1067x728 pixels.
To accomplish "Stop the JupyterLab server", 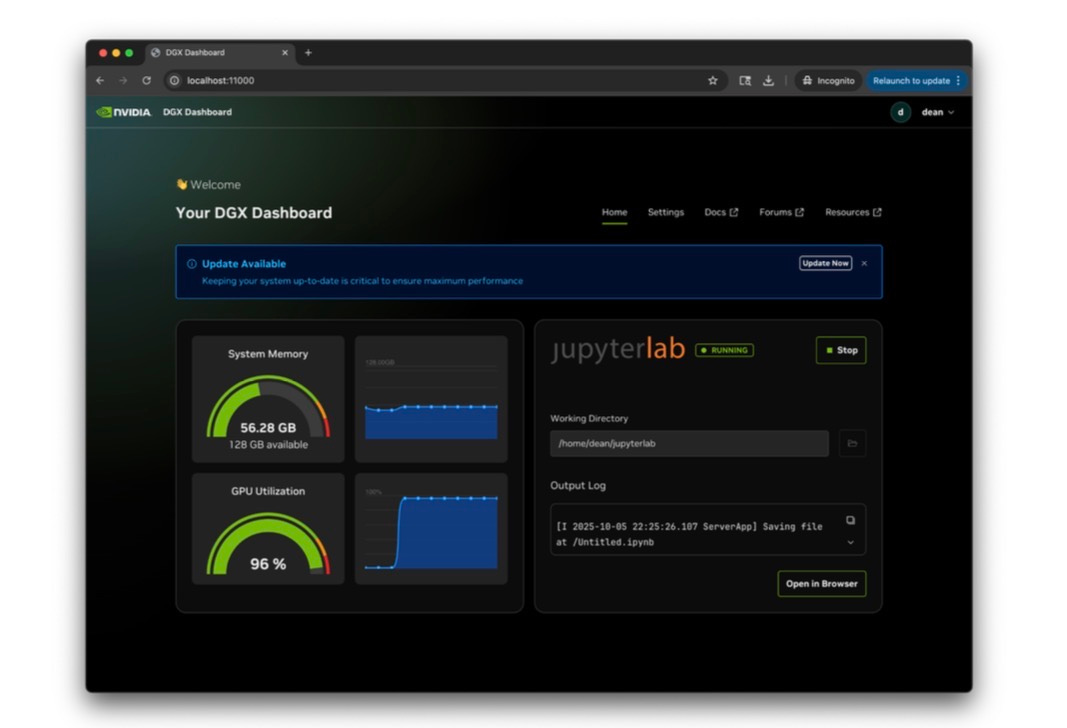I will pyautogui.click(x=841, y=350).
